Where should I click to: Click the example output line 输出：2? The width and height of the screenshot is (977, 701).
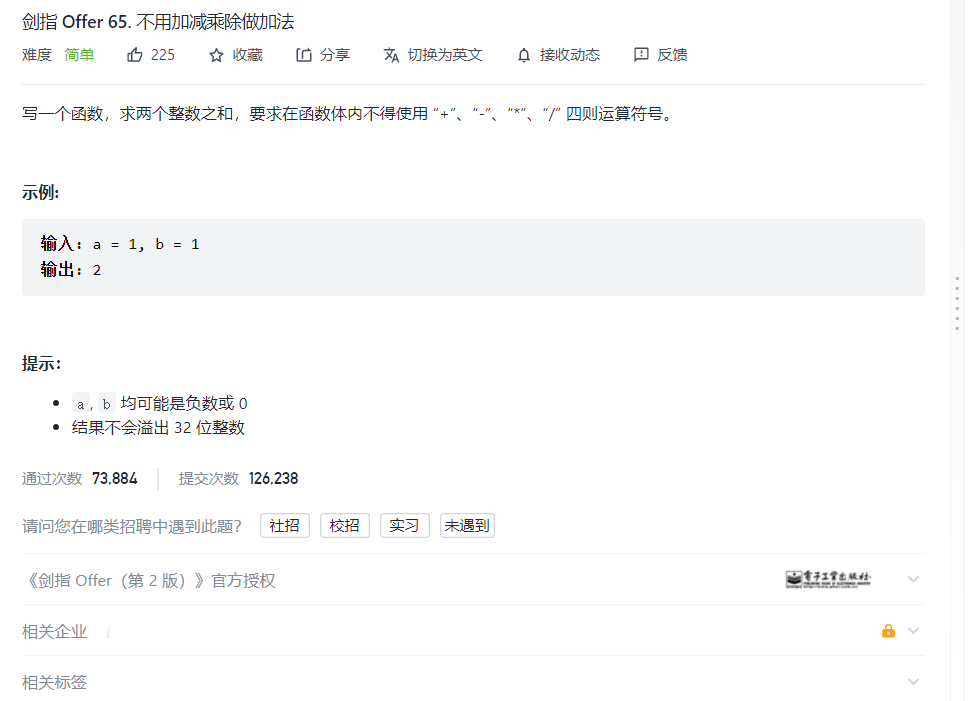click(70, 270)
